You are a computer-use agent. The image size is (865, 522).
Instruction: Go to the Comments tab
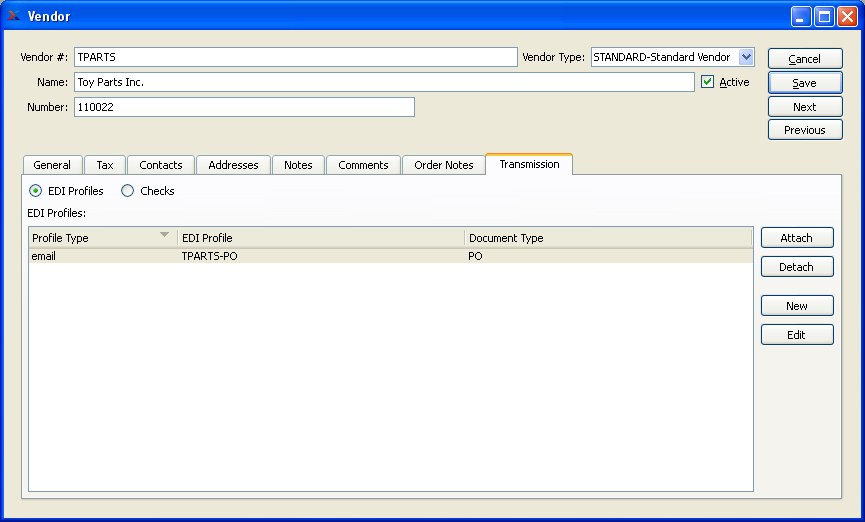click(364, 165)
